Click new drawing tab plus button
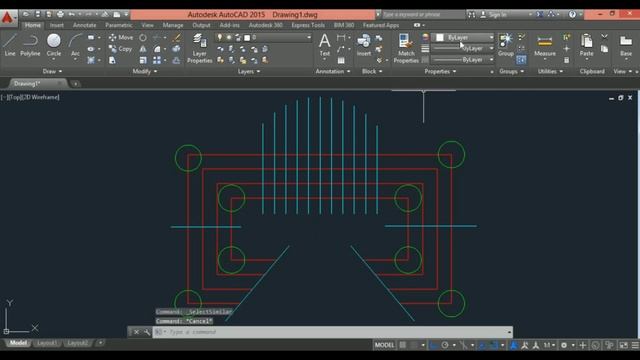 75,84
